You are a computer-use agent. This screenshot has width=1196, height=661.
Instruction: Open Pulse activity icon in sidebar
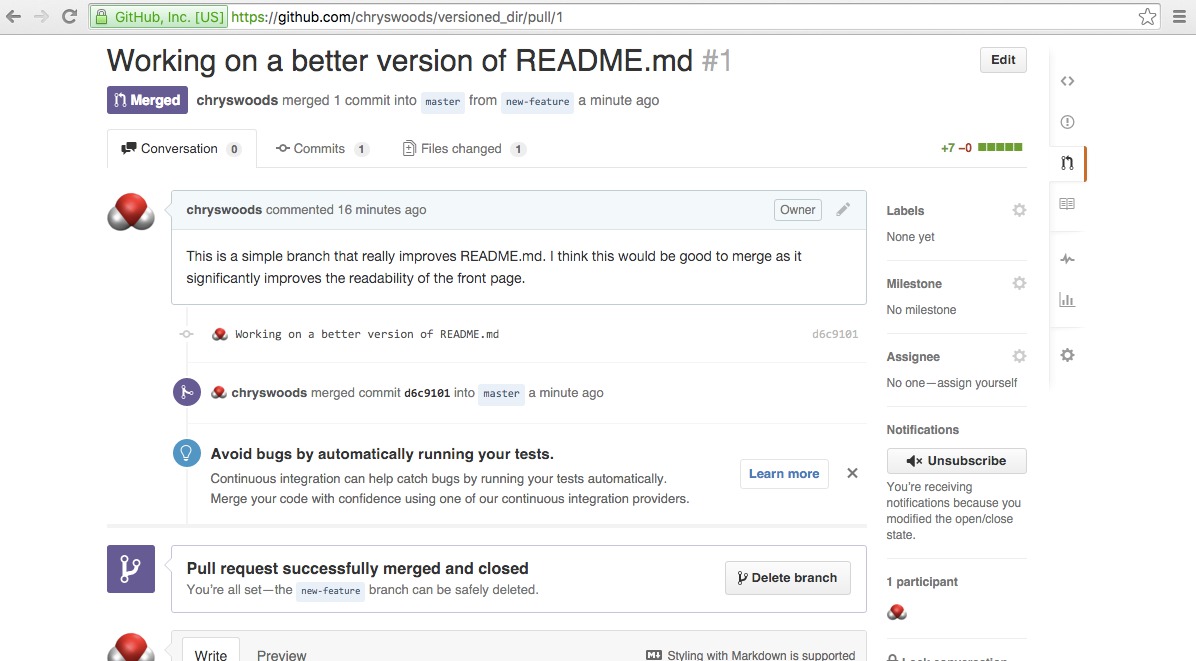1067,259
